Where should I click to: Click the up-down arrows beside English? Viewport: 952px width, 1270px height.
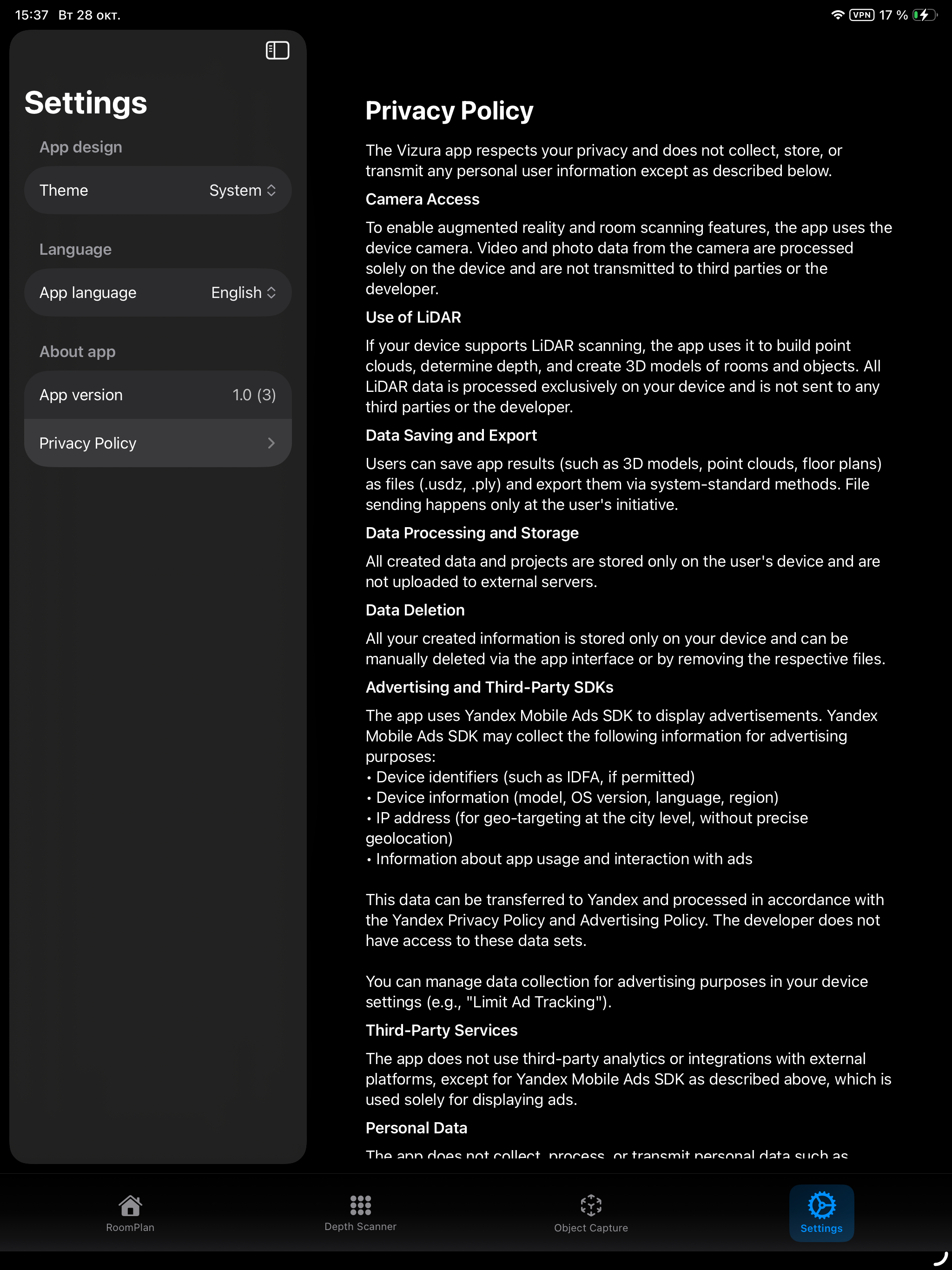pos(271,292)
